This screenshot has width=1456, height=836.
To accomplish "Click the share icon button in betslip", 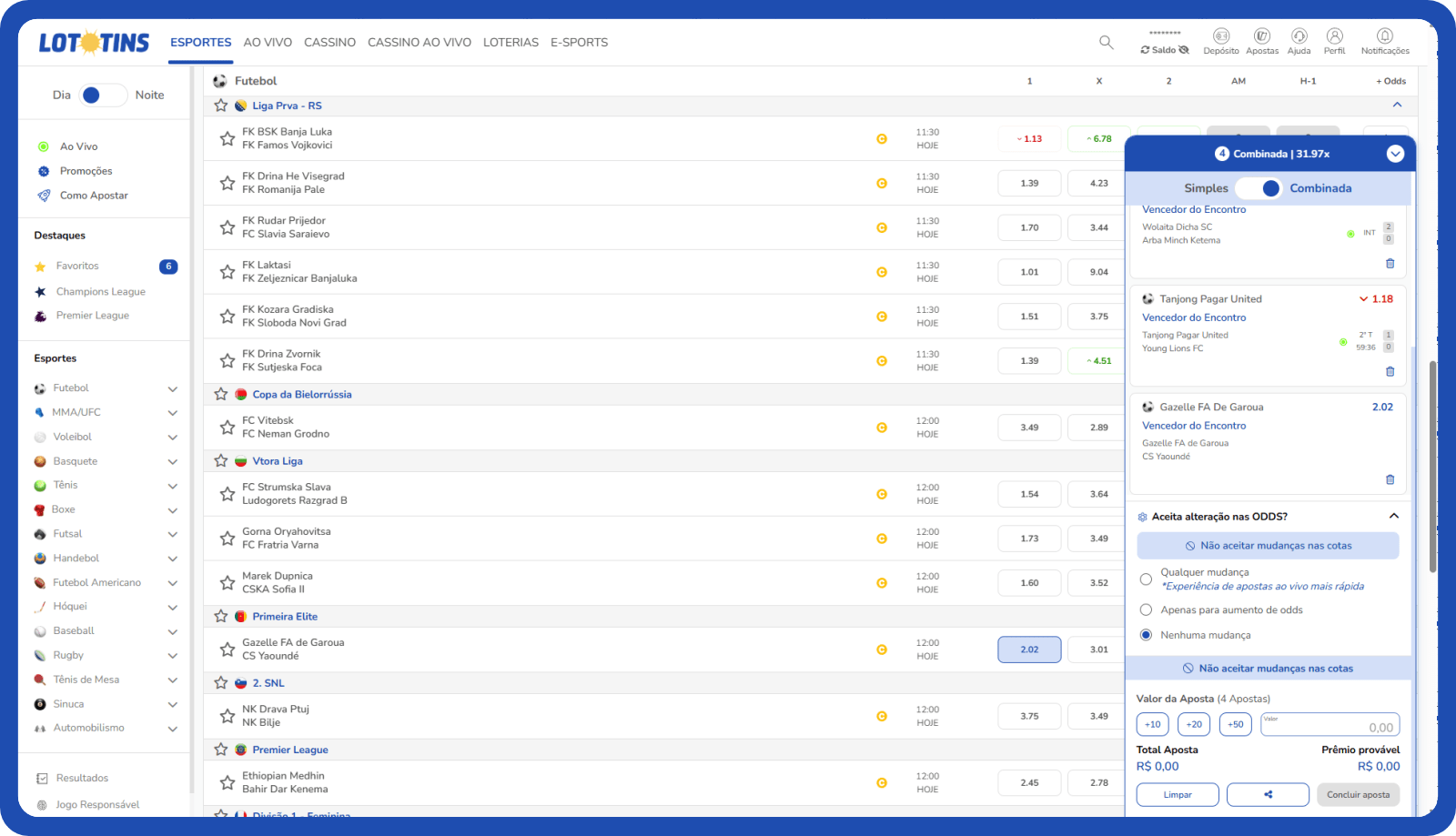I will coord(1268,794).
